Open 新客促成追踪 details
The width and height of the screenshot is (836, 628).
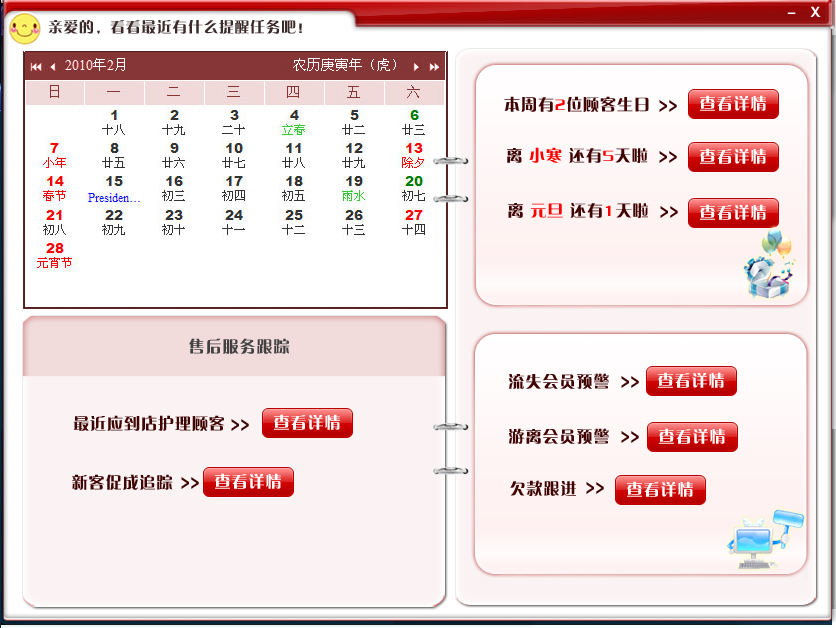pos(248,482)
